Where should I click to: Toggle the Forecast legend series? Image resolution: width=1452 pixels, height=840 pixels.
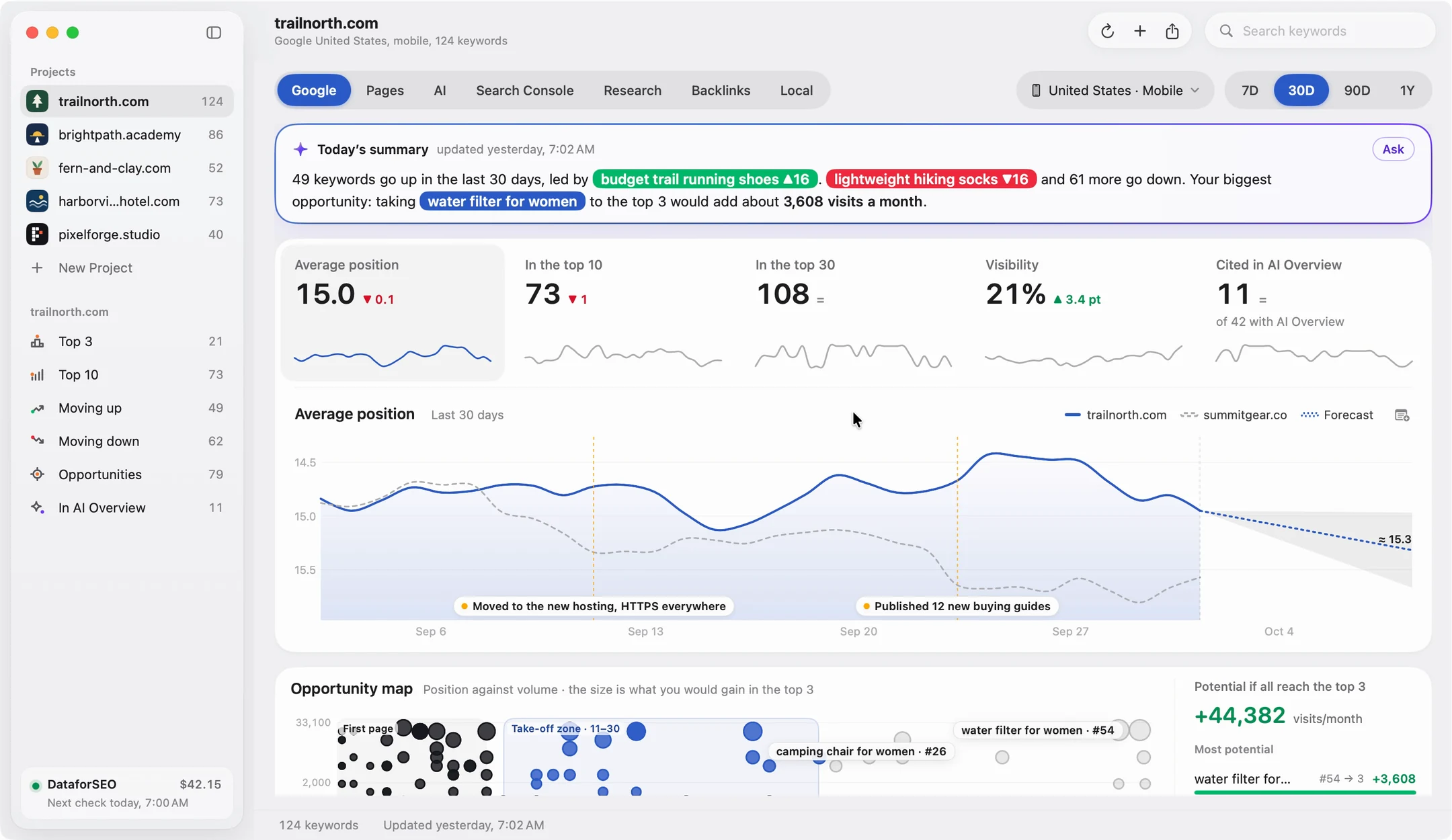pyautogui.click(x=1337, y=415)
